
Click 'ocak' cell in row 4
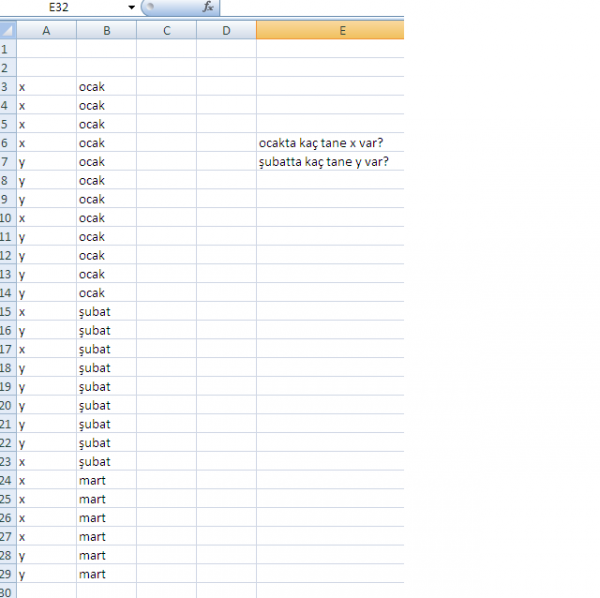[106, 105]
